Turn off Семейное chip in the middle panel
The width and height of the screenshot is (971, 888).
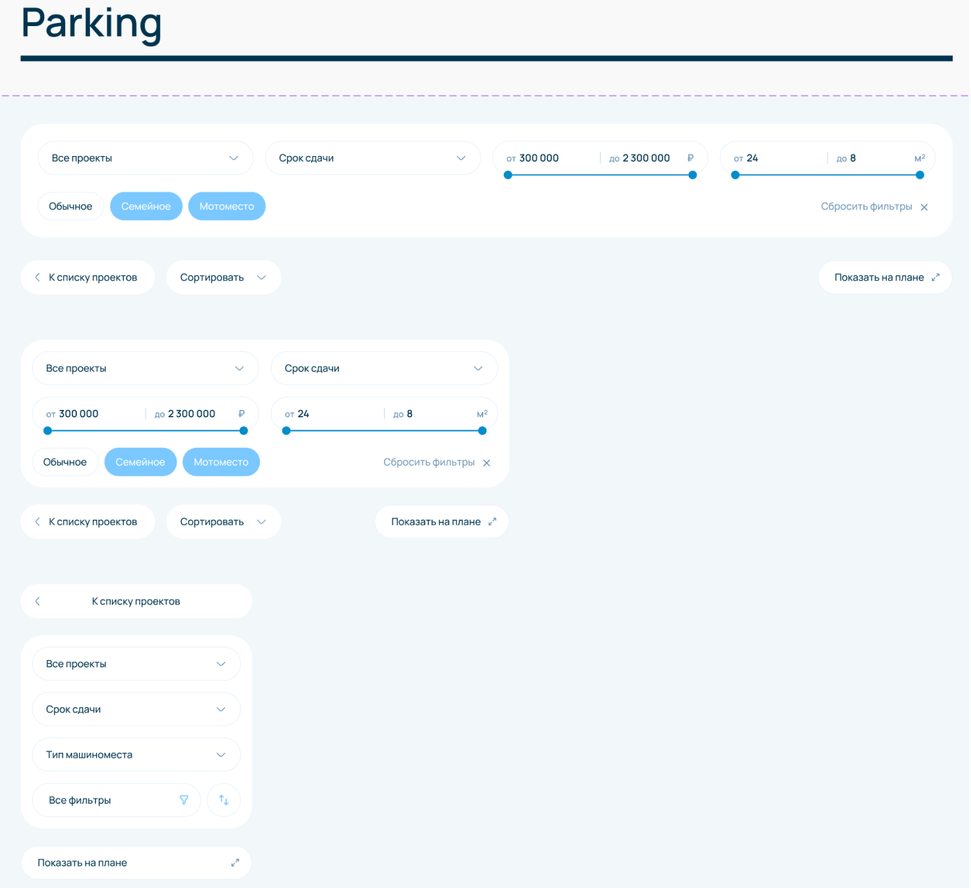pos(141,462)
